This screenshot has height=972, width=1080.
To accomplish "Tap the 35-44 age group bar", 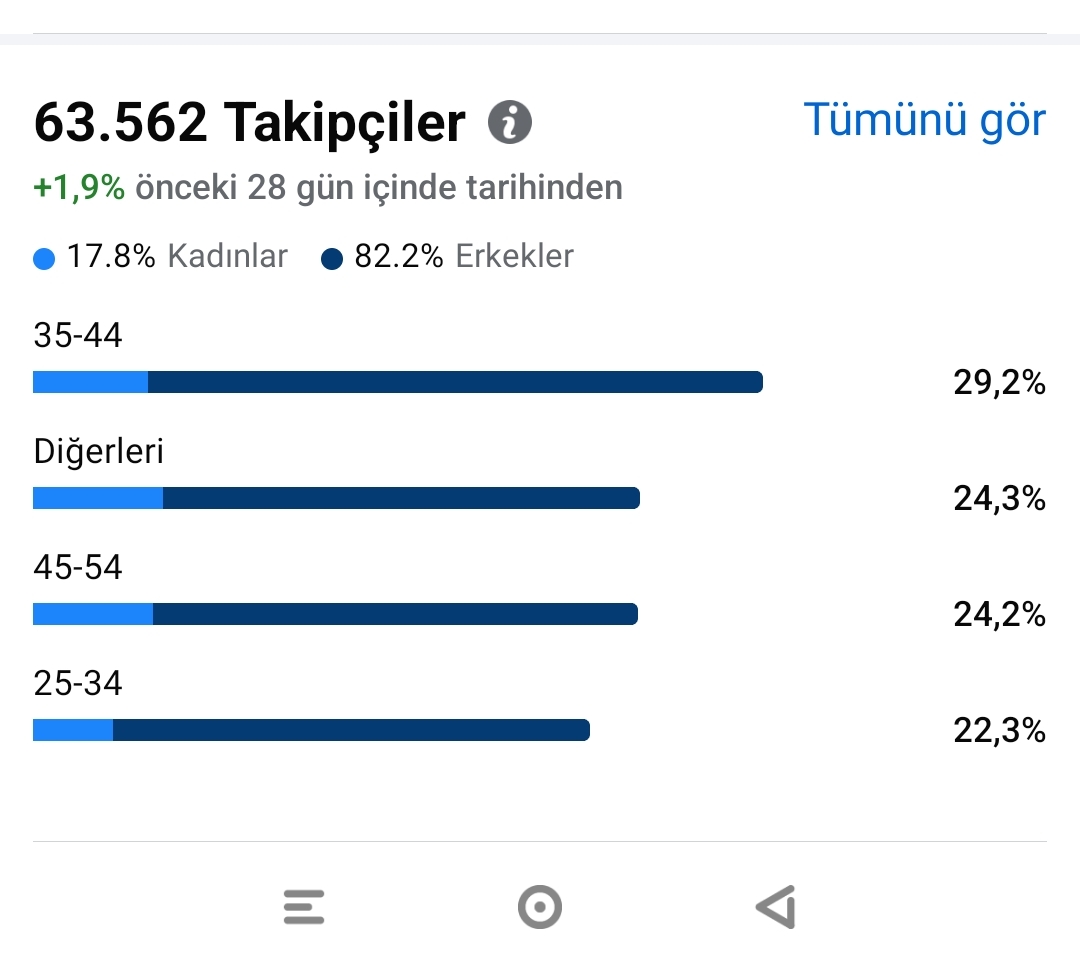I will point(398,382).
